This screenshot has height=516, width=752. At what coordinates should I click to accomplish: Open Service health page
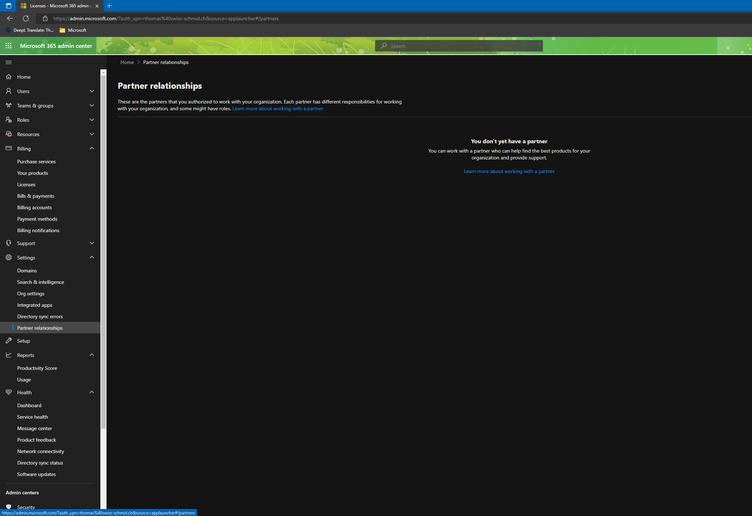[x=33, y=417]
